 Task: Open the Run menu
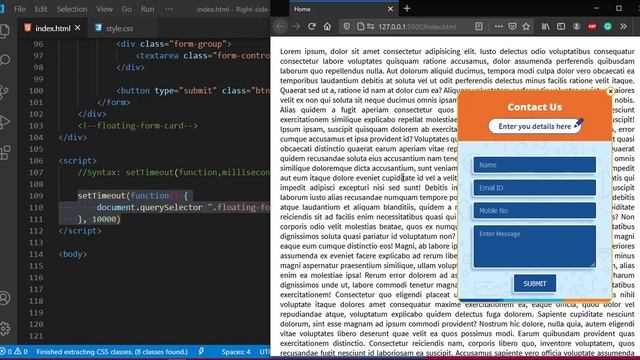tap(147, 9)
